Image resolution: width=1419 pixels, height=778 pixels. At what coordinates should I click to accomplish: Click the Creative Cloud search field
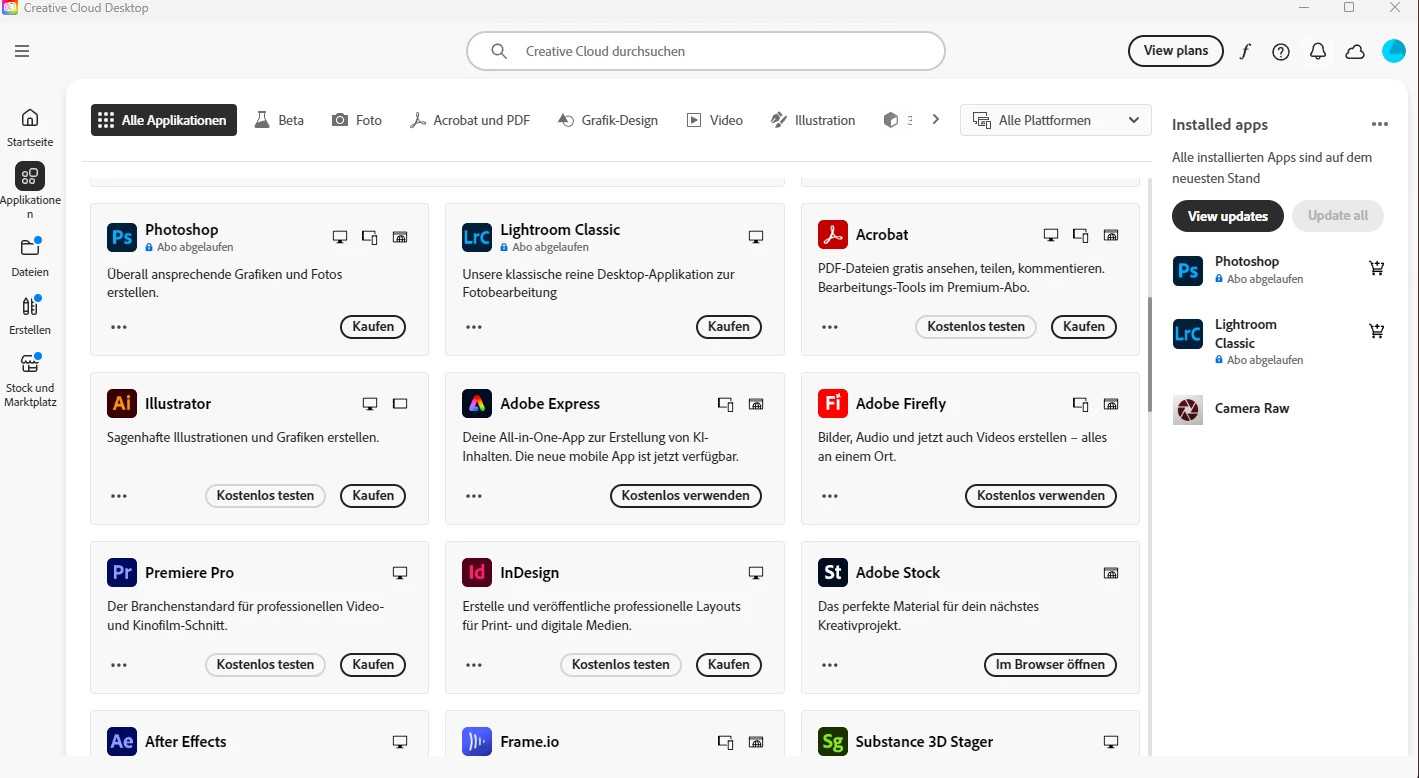(x=706, y=51)
